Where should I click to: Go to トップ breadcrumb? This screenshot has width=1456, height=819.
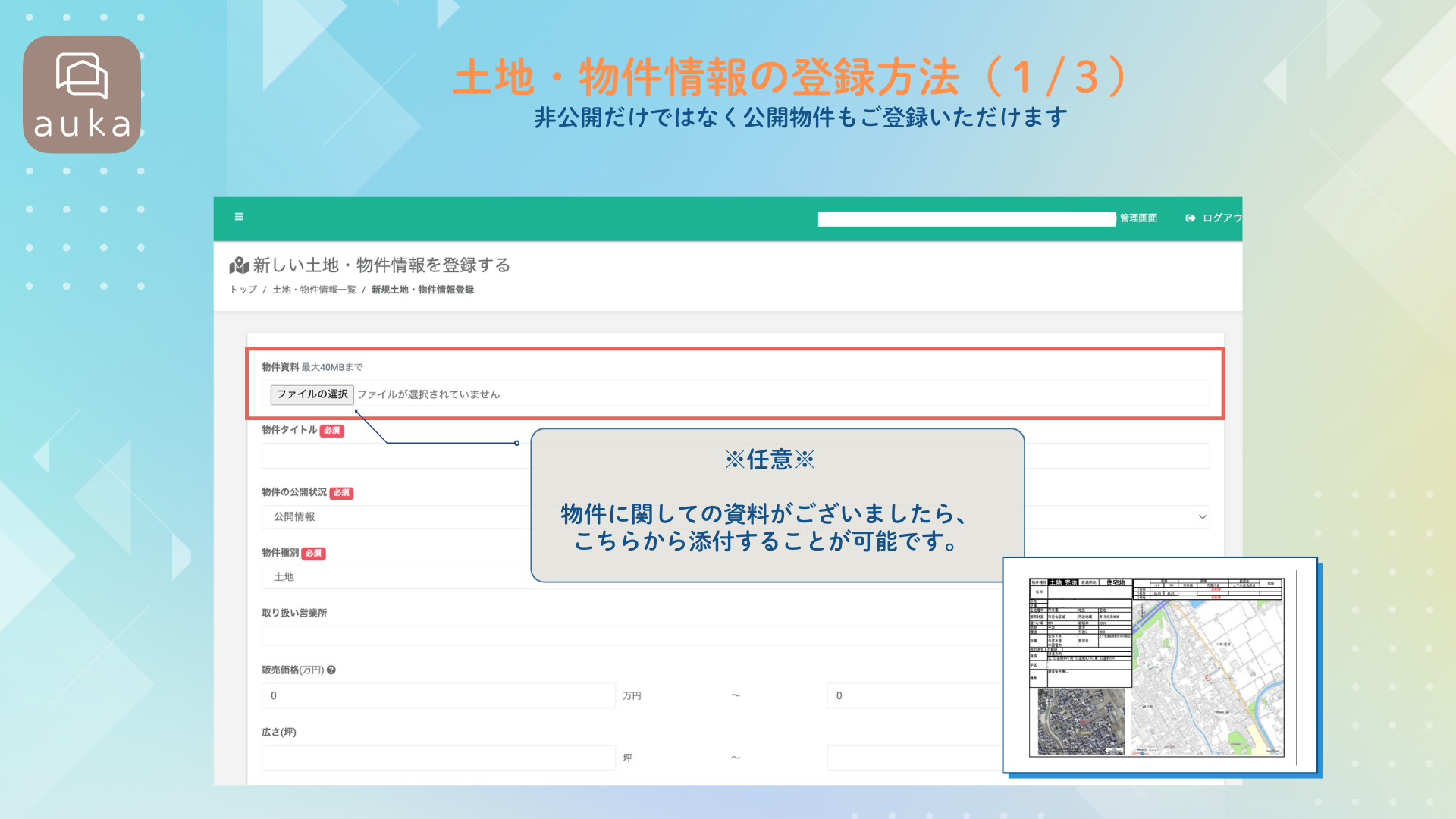pos(243,290)
